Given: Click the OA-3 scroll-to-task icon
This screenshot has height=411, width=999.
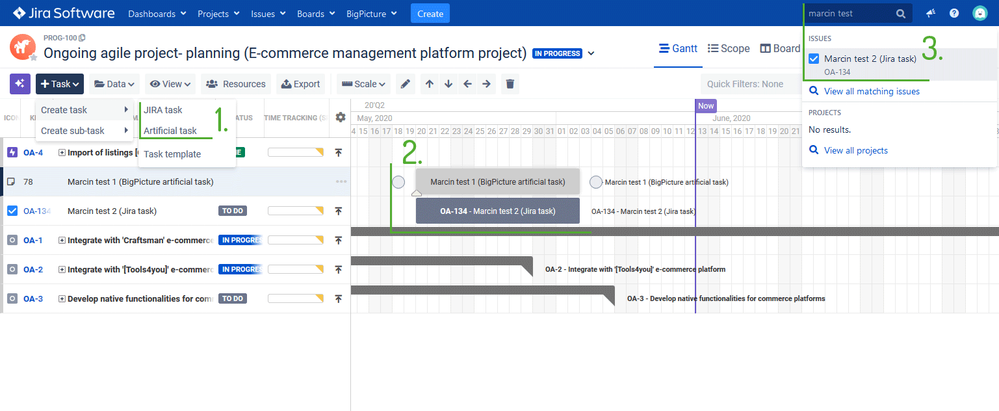Looking at the screenshot, I should 338,298.
